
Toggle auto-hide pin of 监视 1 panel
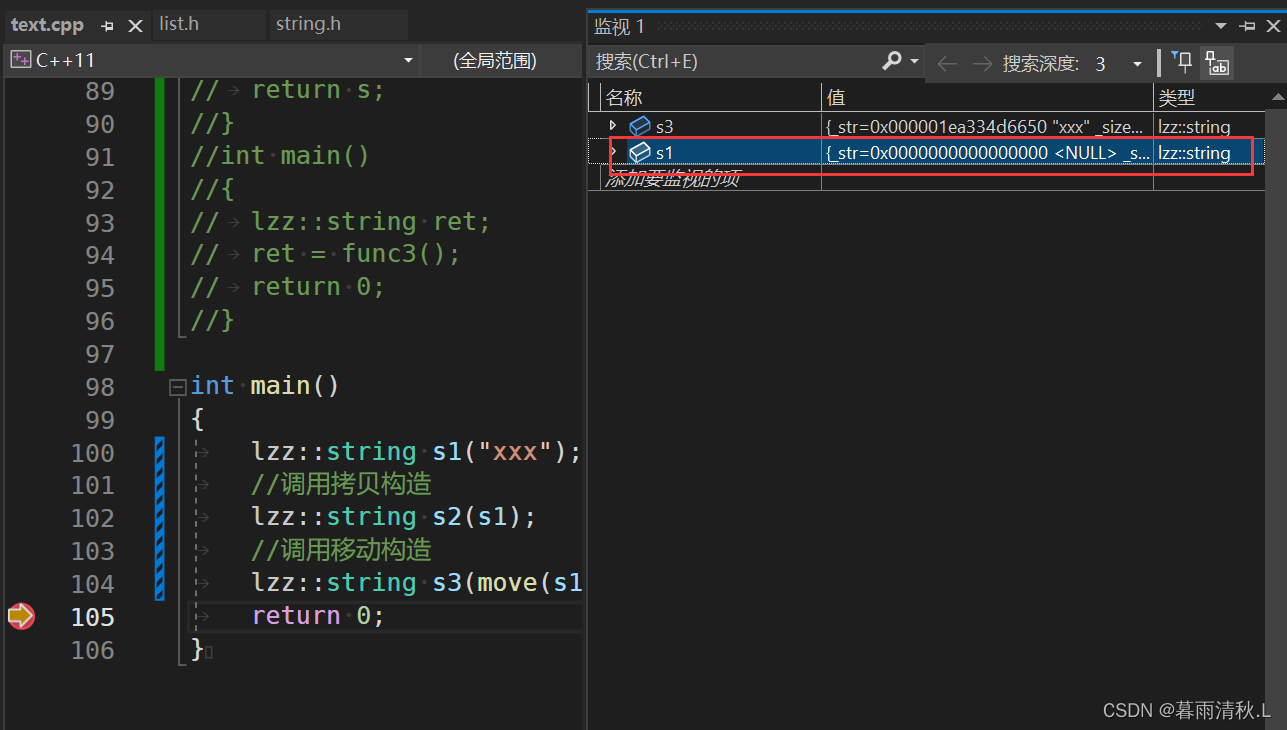coord(1246,26)
